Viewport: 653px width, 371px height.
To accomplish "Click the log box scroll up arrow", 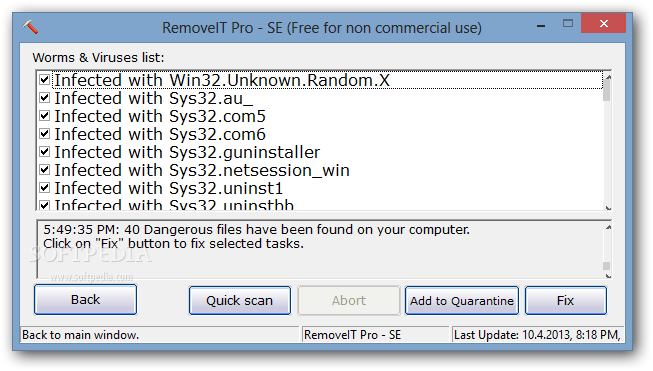I will click(608, 227).
